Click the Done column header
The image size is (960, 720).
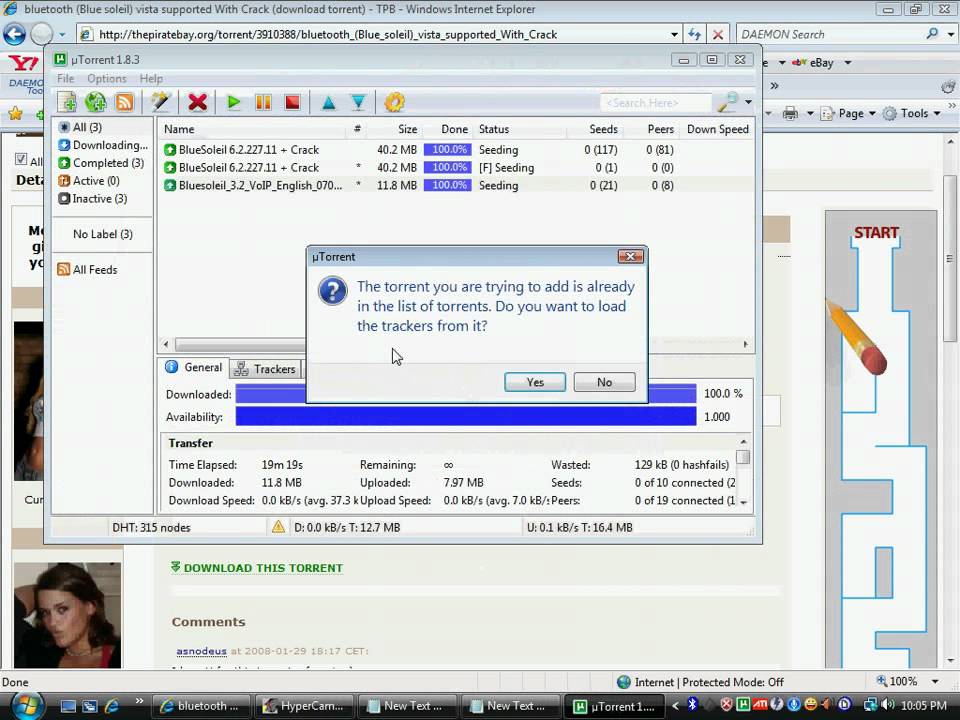454,129
